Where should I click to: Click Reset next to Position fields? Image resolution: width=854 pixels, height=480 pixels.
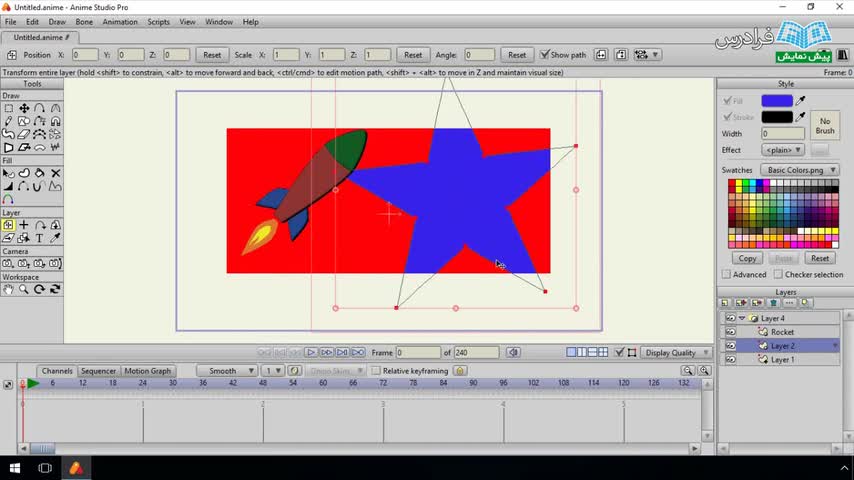(x=212, y=54)
